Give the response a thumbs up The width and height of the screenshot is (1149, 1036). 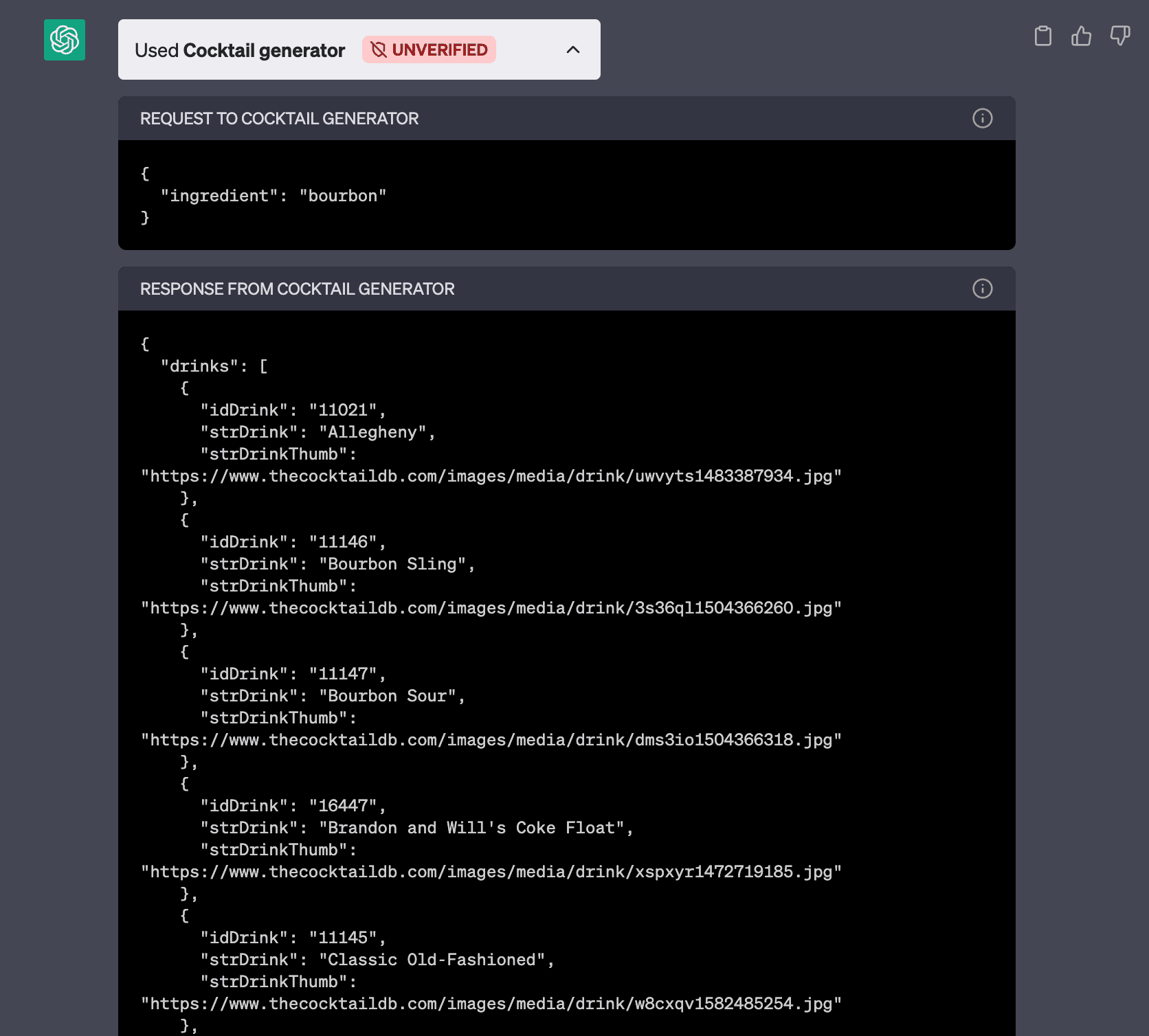[1081, 36]
